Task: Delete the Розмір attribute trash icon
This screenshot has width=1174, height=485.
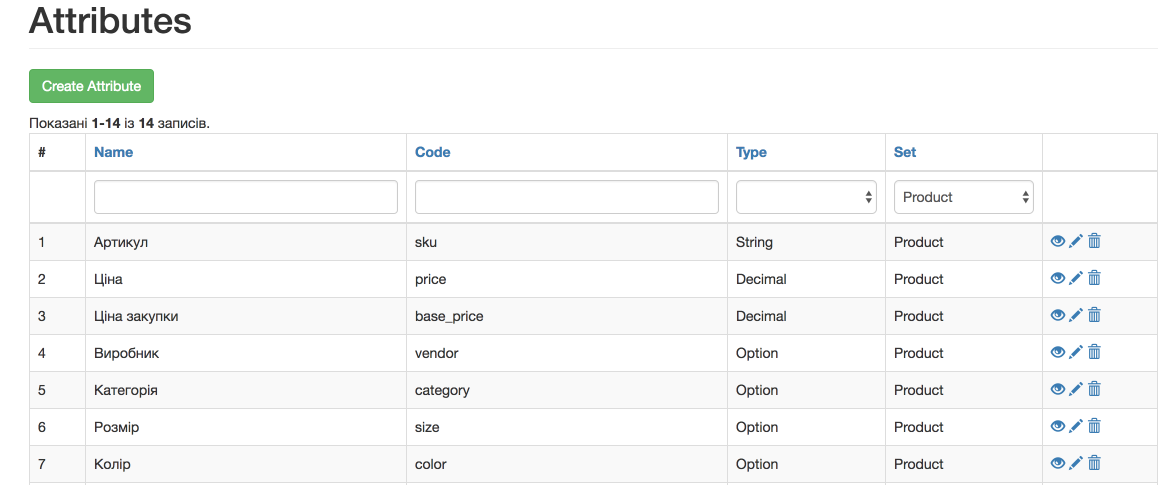Action: pyautogui.click(x=1094, y=426)
